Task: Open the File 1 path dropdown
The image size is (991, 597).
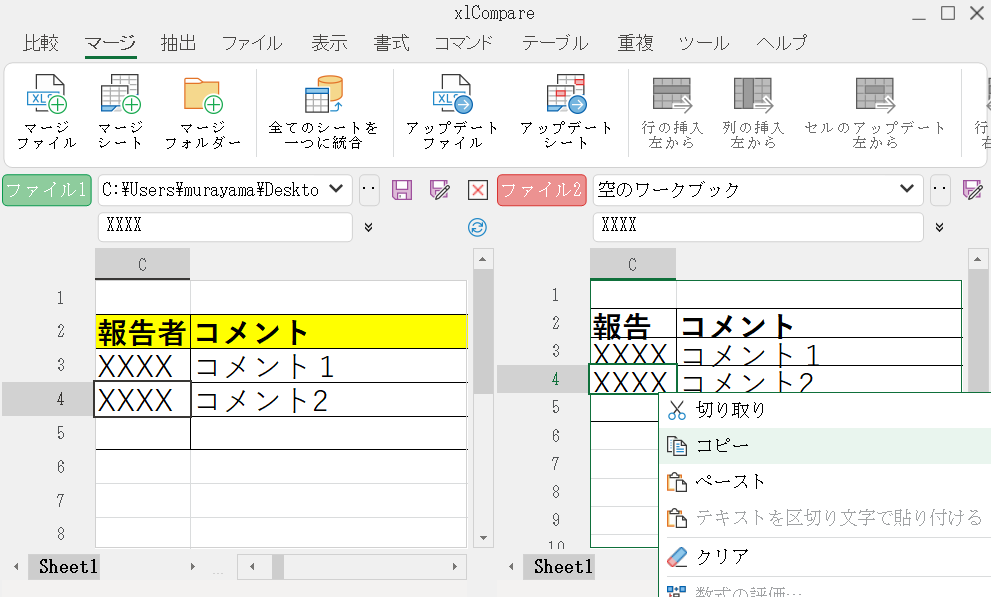Action: pyautogui.click(x=338, y=189)
